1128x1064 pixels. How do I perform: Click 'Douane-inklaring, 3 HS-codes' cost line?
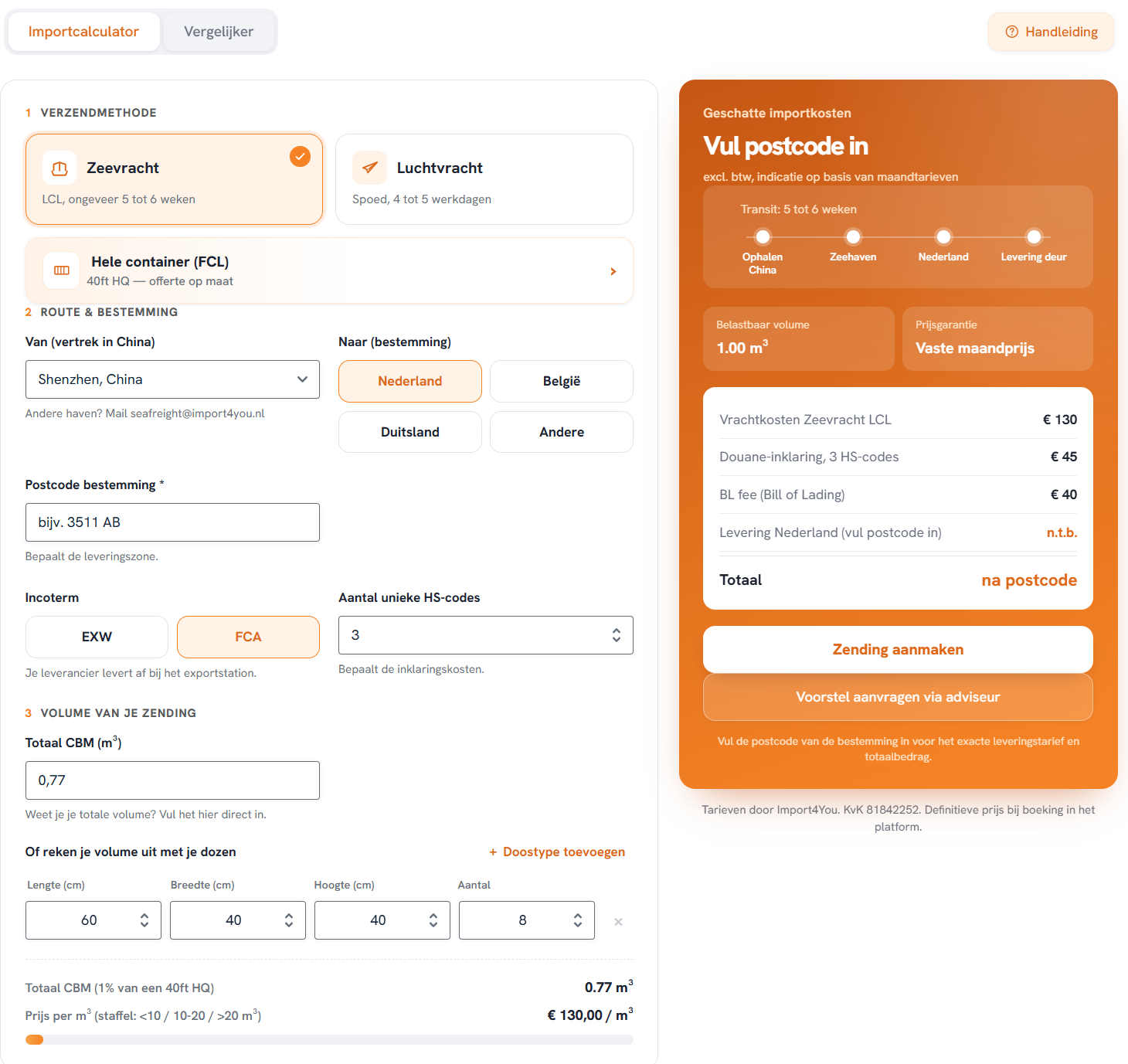[x=898, y=457]
